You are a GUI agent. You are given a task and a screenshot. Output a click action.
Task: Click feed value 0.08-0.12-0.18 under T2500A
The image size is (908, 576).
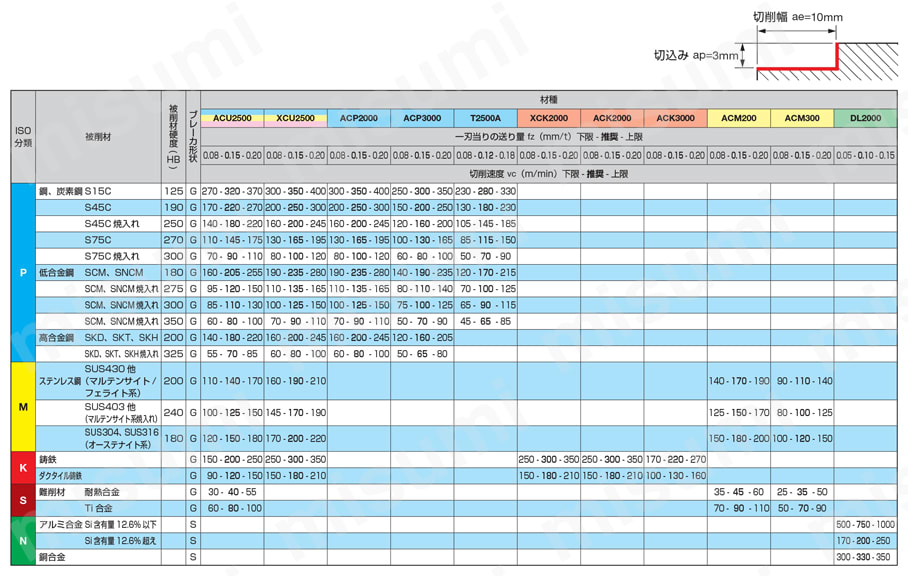point(485,156)
